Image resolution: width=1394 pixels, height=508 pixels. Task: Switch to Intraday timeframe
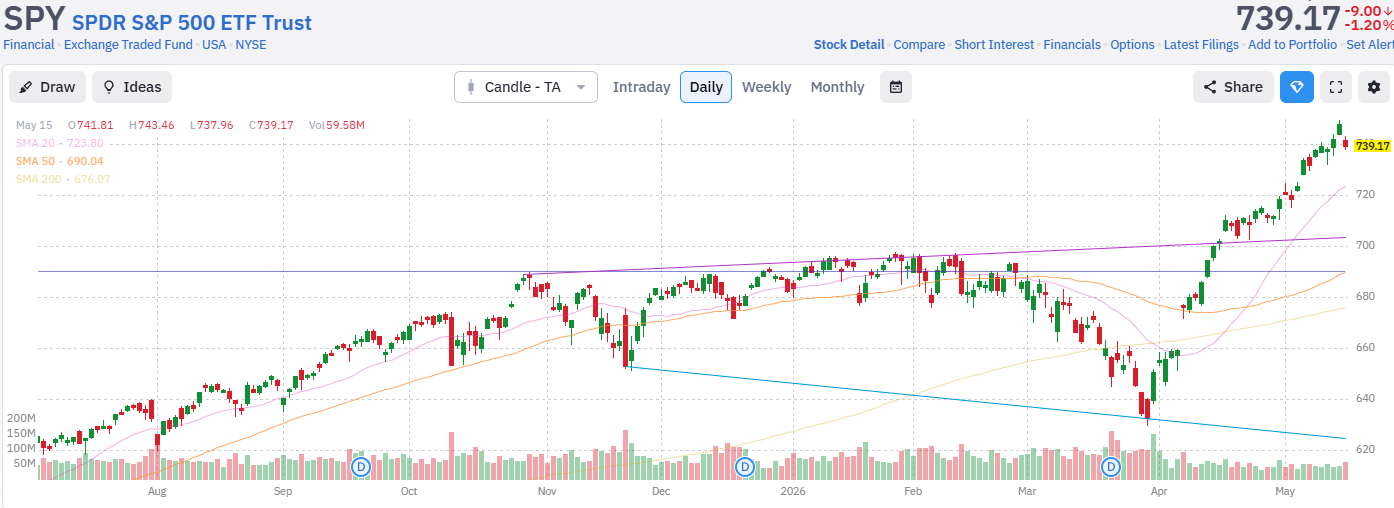click(641, 87)
